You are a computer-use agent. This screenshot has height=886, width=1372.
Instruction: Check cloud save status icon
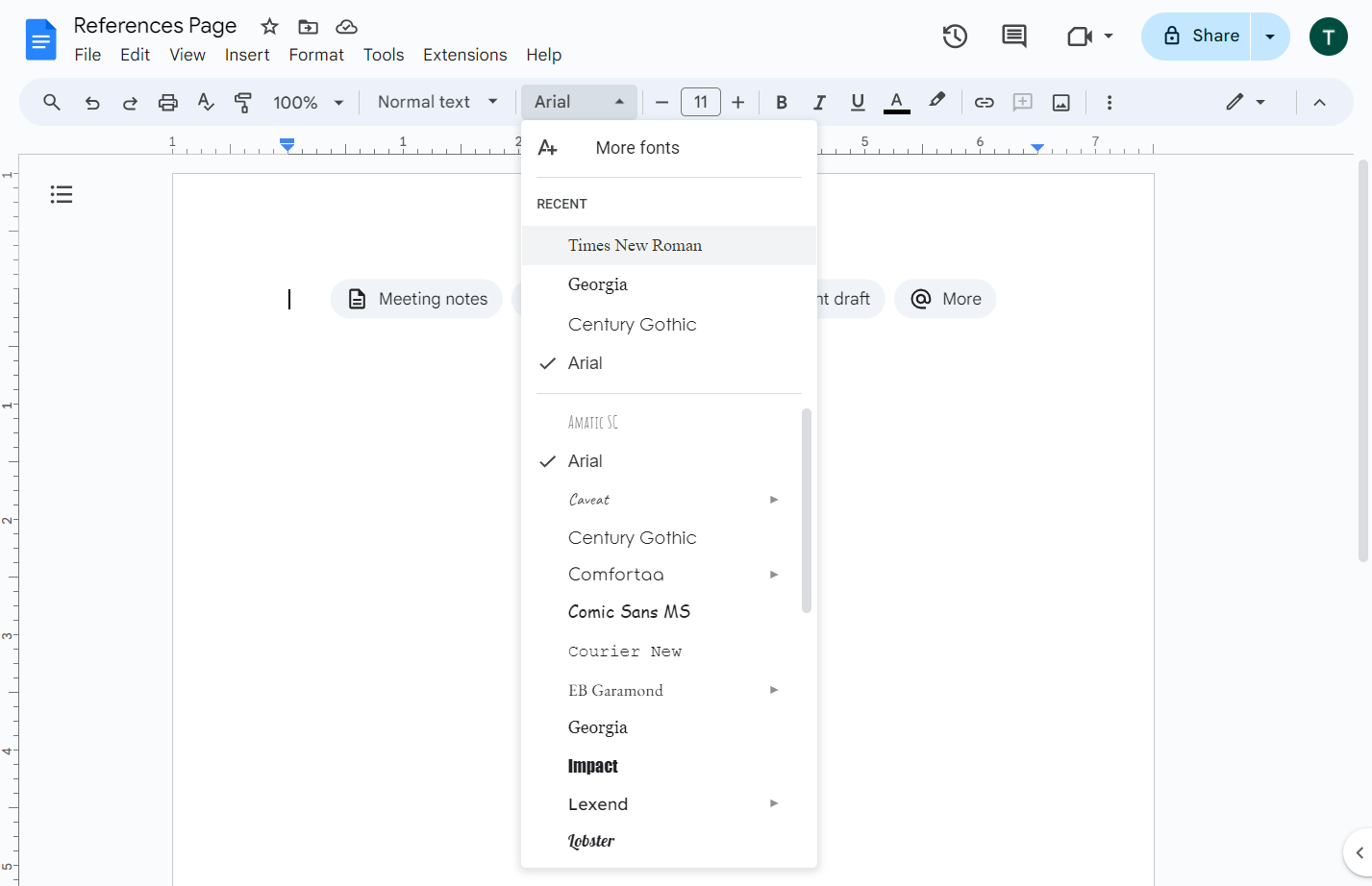(x=346, y=26)
